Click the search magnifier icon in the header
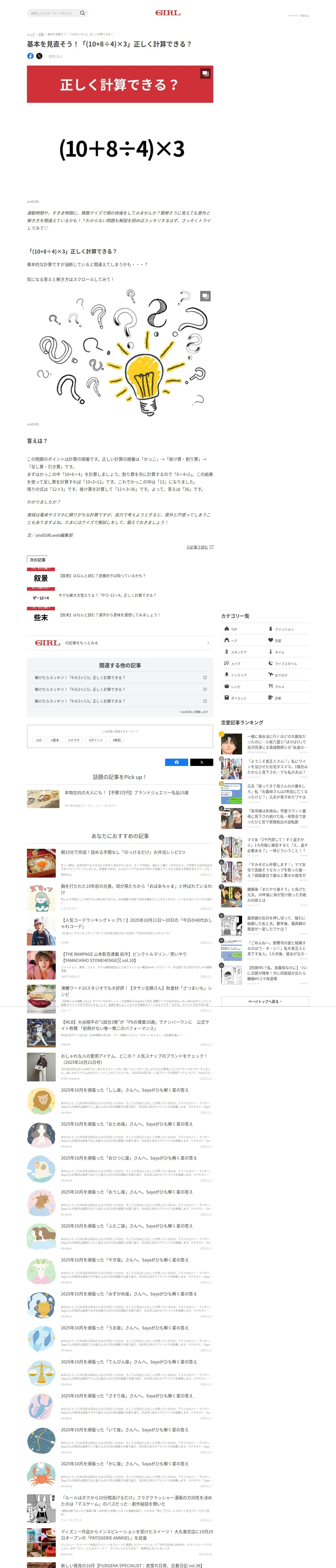The image size is (336, 1568). 82,13
